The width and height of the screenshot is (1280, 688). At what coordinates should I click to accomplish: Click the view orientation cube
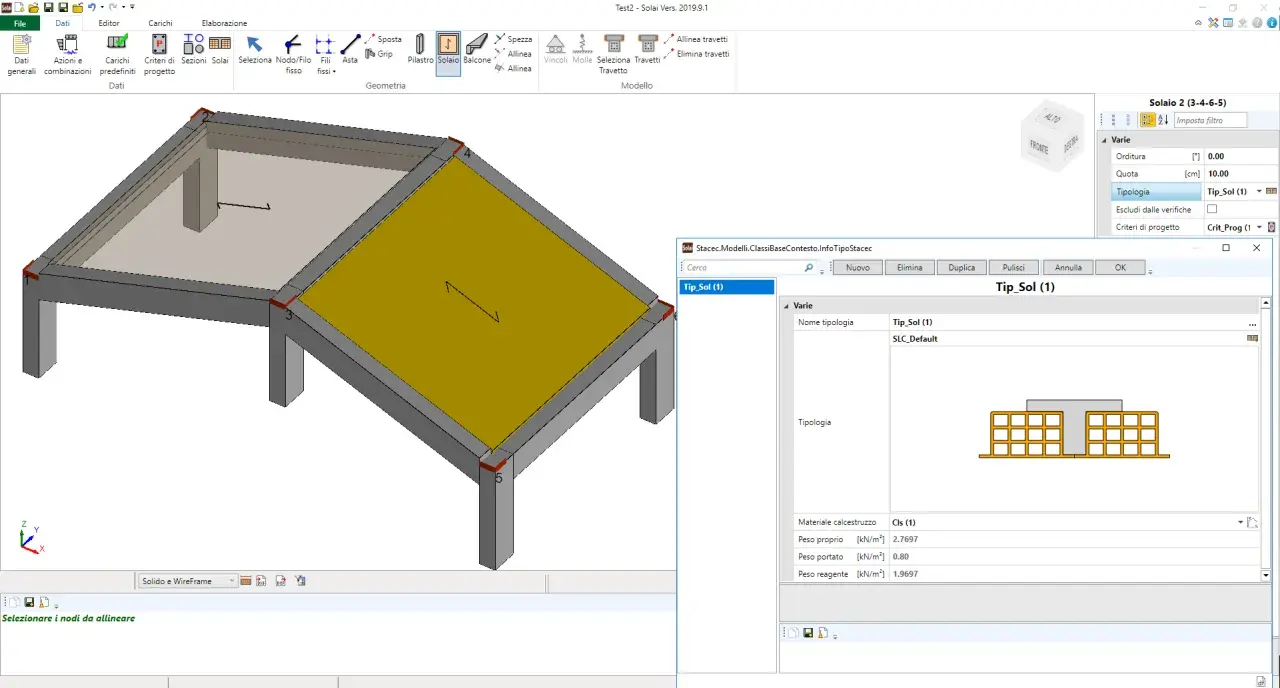tap(1048, 135)
